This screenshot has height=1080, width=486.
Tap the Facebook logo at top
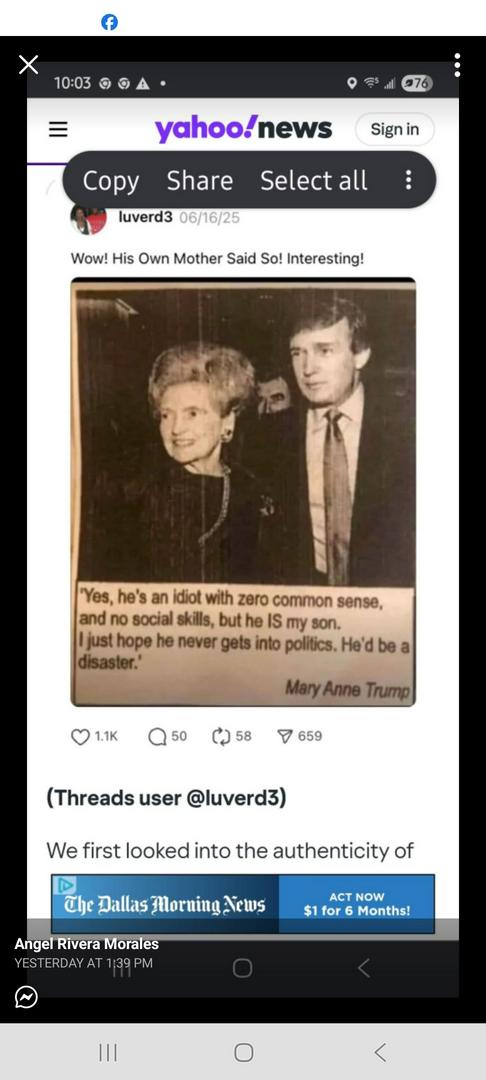(x=109, y=22)
